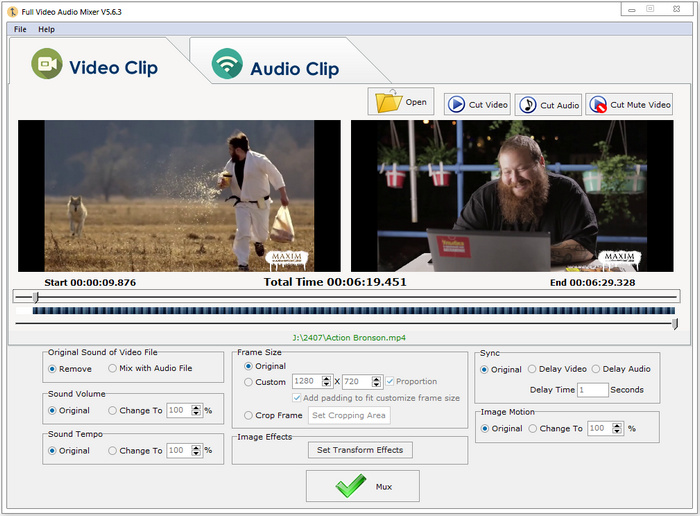Click Image Motion percent spinner arrows
Image resolution: width=700 pixels, height=516 pixels.
(x=617, y=428)
